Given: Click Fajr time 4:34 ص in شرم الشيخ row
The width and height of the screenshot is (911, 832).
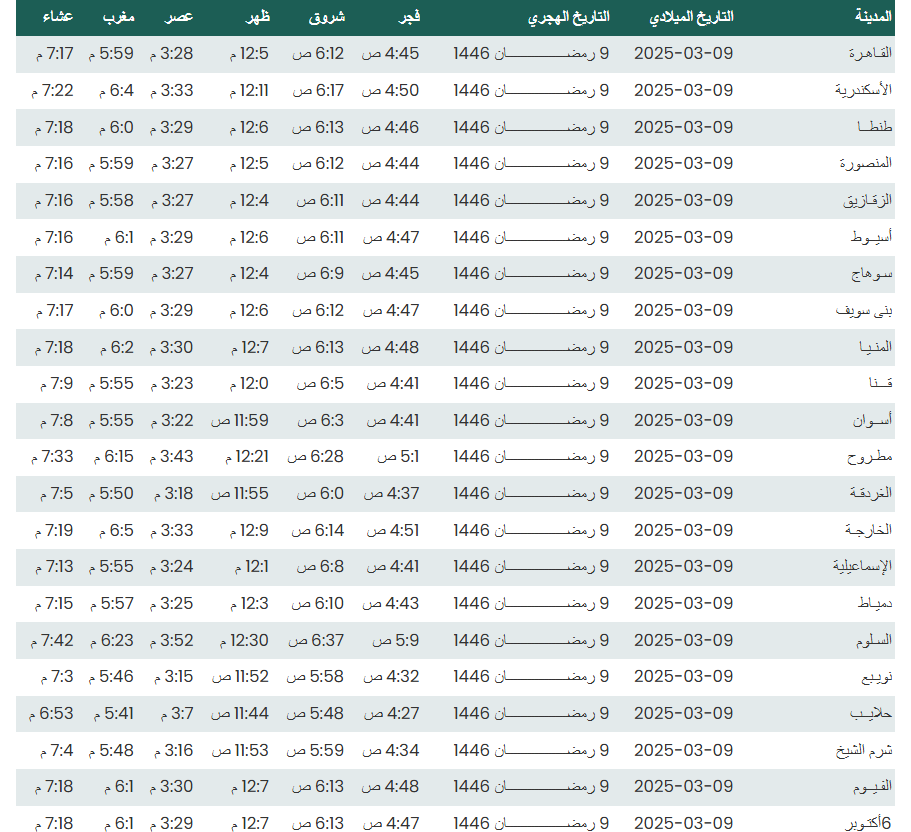Looking at the screenshot, I should pos(390,751).
